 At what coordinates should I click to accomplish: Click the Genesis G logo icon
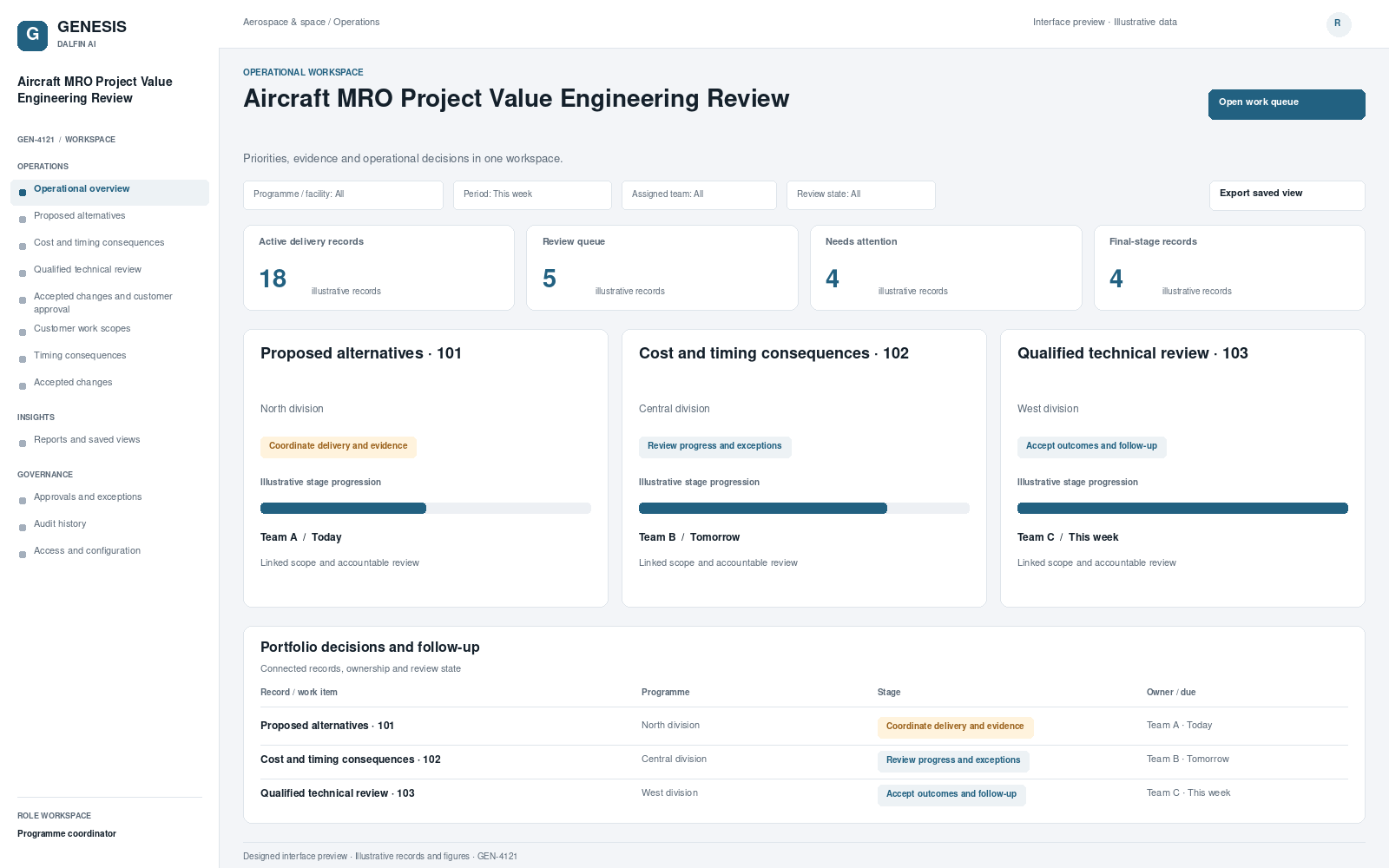pyautogui.click(x=32, y=35)
